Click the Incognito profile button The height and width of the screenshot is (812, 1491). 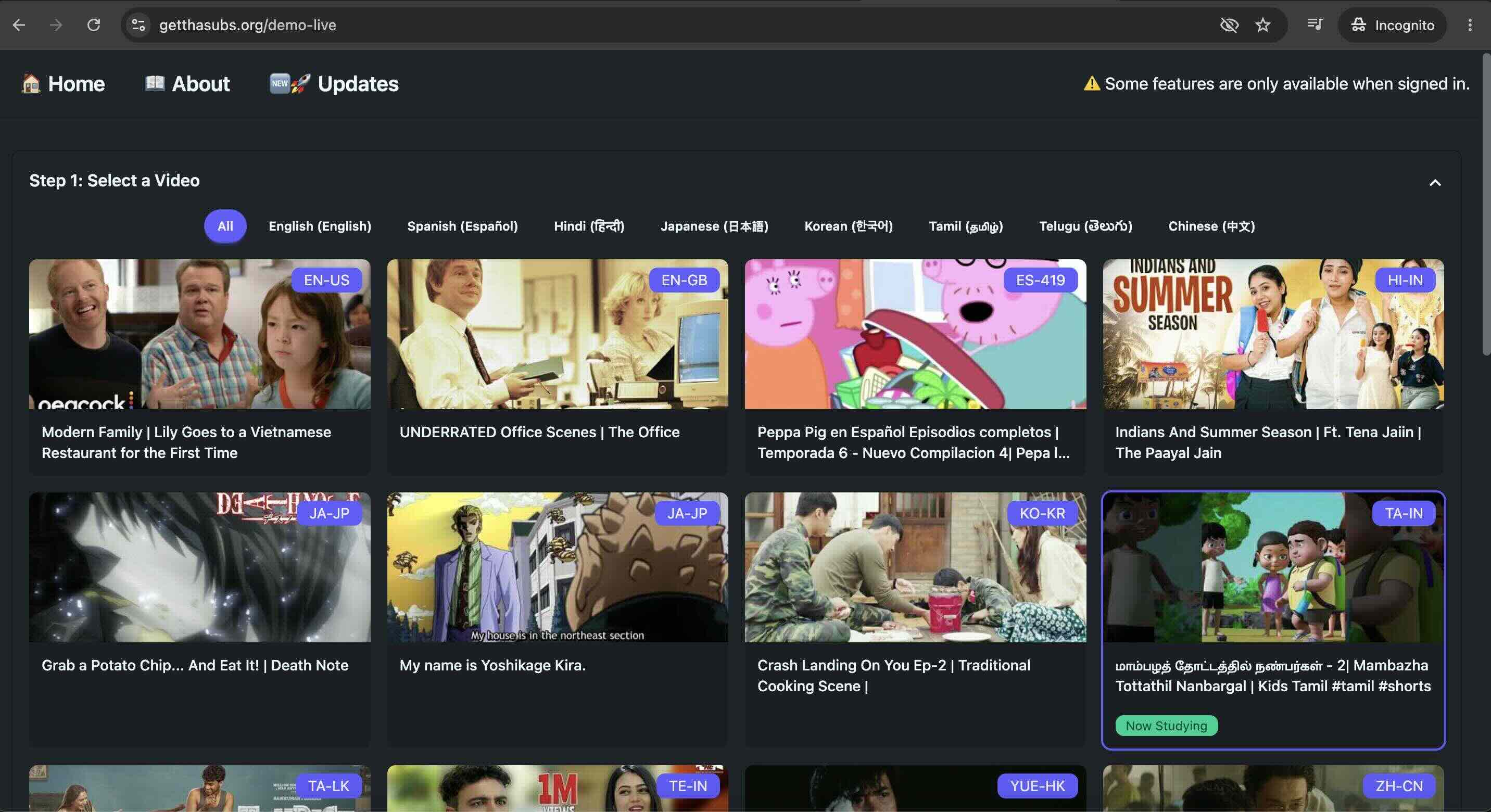click(x=1392, y=25)
